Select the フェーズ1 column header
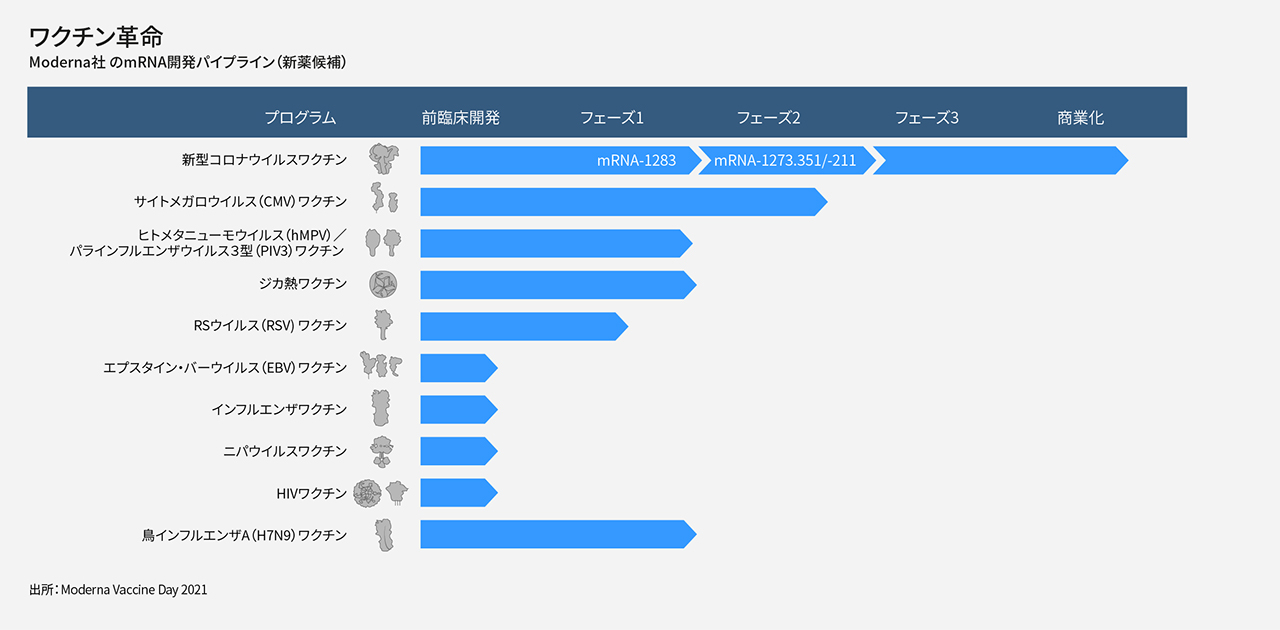This screenshot has height=630, width=1280. click(x=611, y=118)
